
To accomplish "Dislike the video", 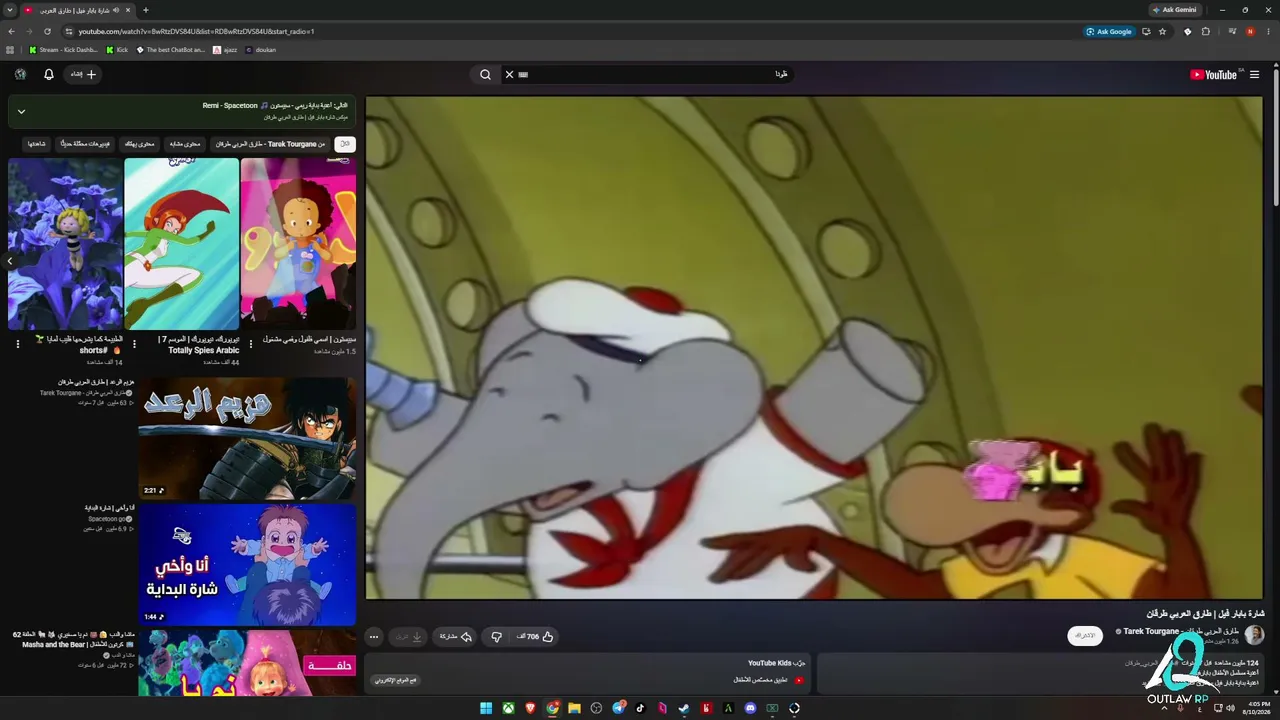I will pos(496,636).
